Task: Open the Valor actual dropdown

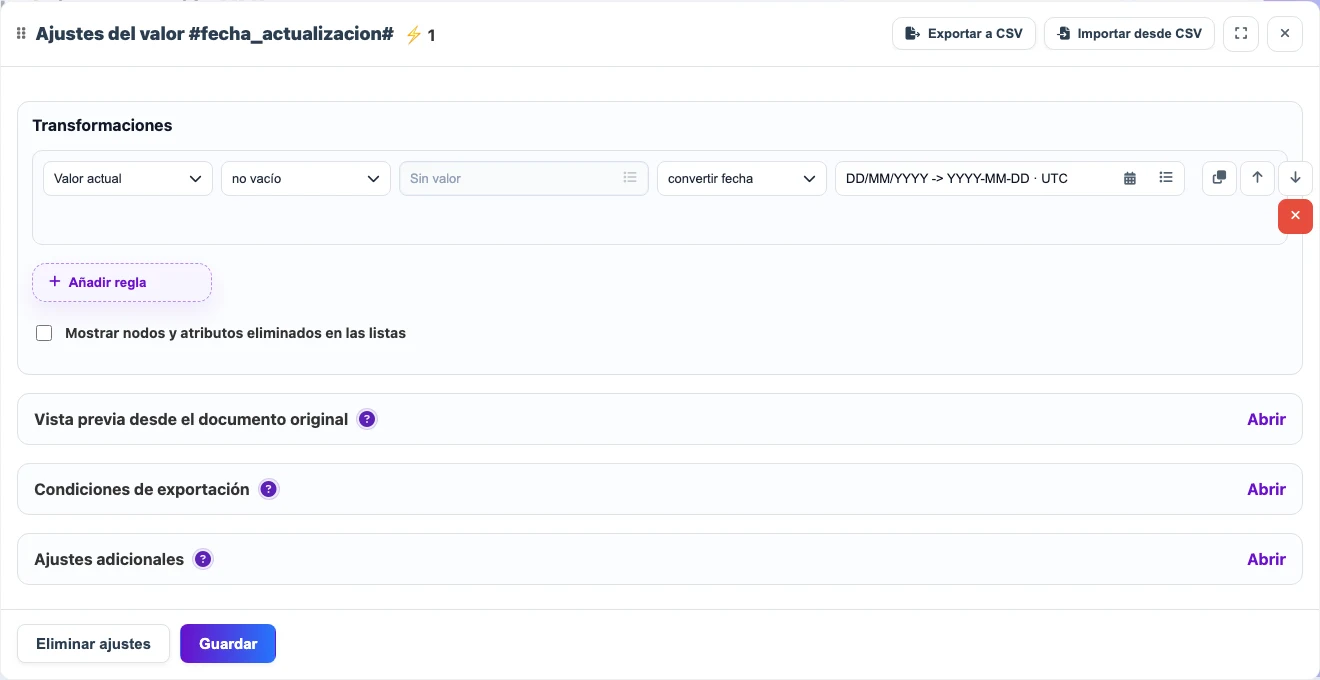Action: point(128,178)
